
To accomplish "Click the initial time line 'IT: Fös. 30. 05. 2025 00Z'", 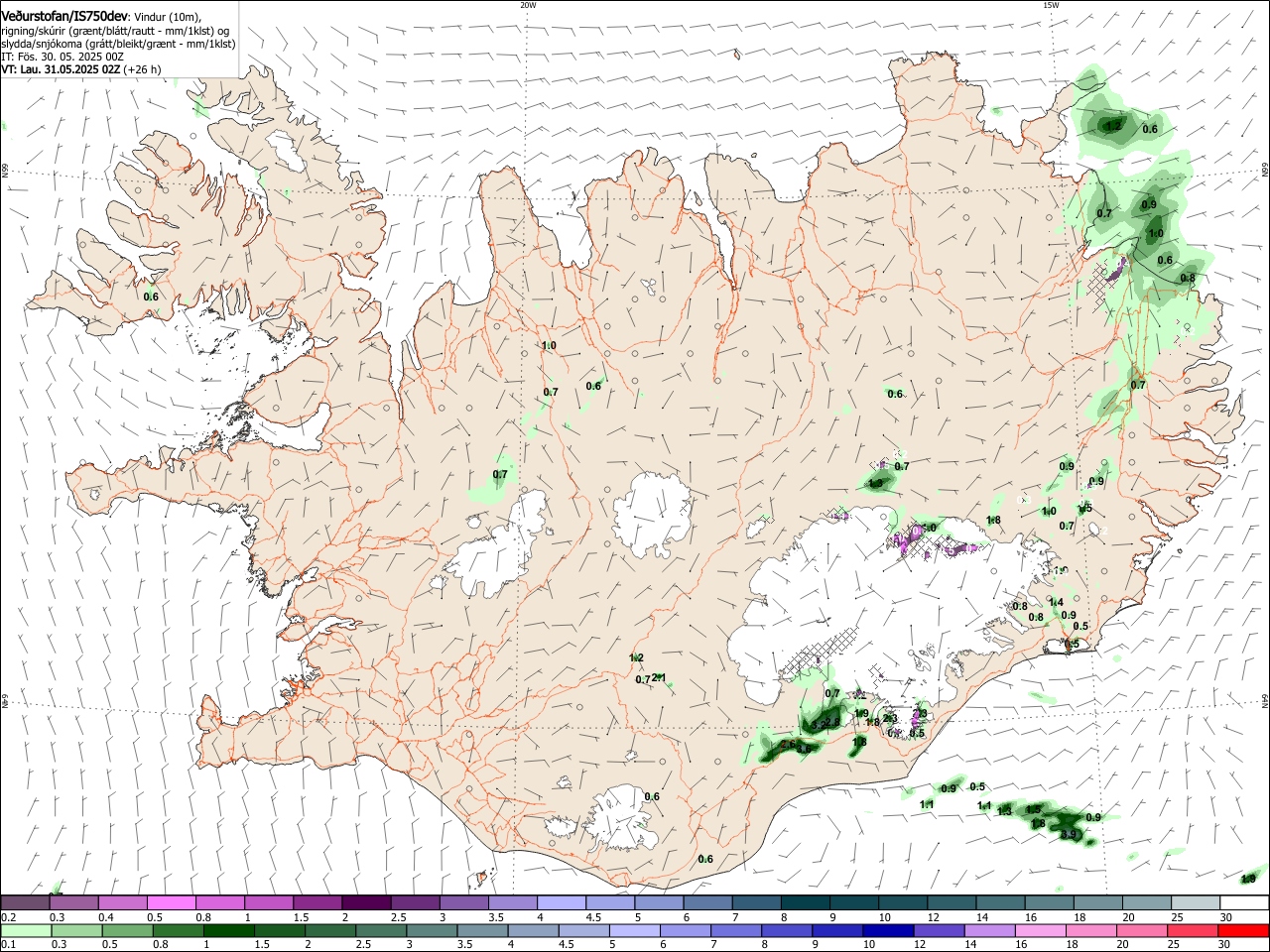I will (63, 57).
